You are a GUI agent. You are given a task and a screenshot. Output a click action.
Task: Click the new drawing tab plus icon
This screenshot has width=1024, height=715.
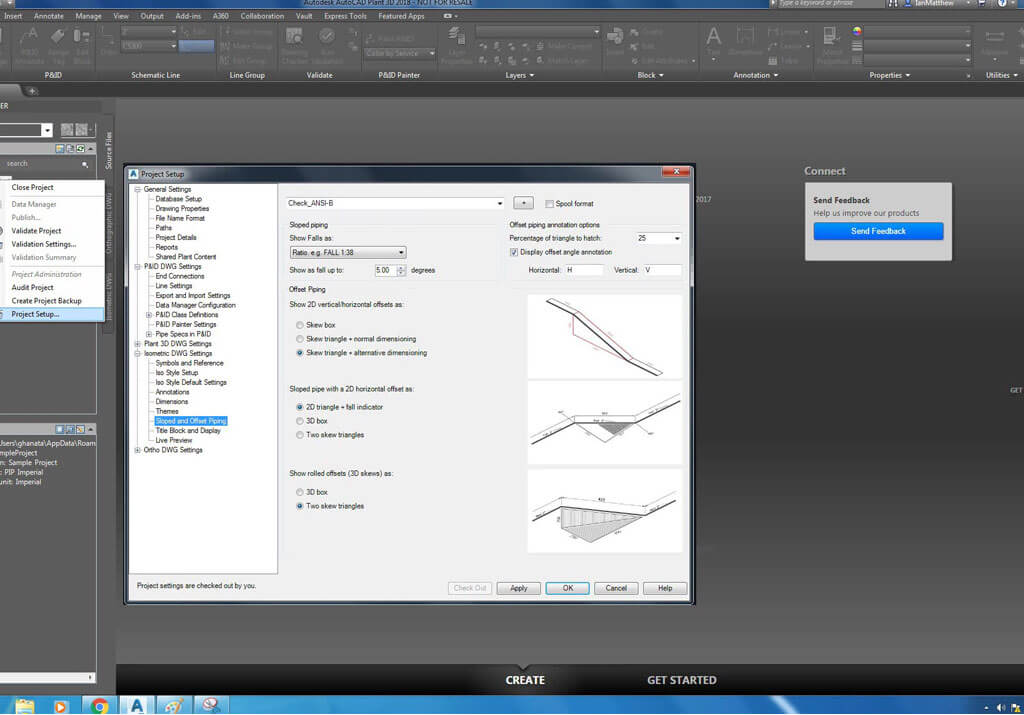(x=31, y=91)
